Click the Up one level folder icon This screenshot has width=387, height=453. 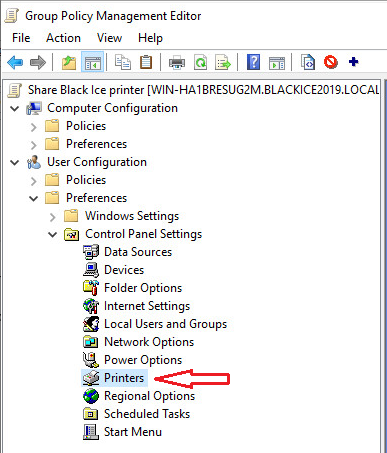69,62
